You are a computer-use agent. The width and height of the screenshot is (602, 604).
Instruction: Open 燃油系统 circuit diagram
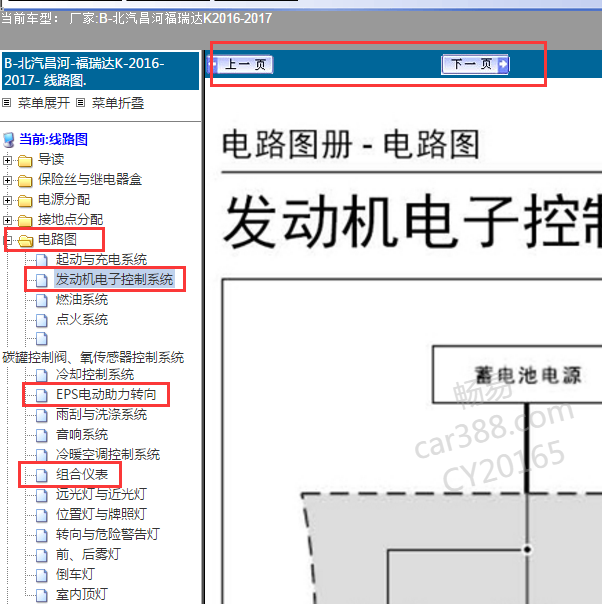click(x=82, y=299)
